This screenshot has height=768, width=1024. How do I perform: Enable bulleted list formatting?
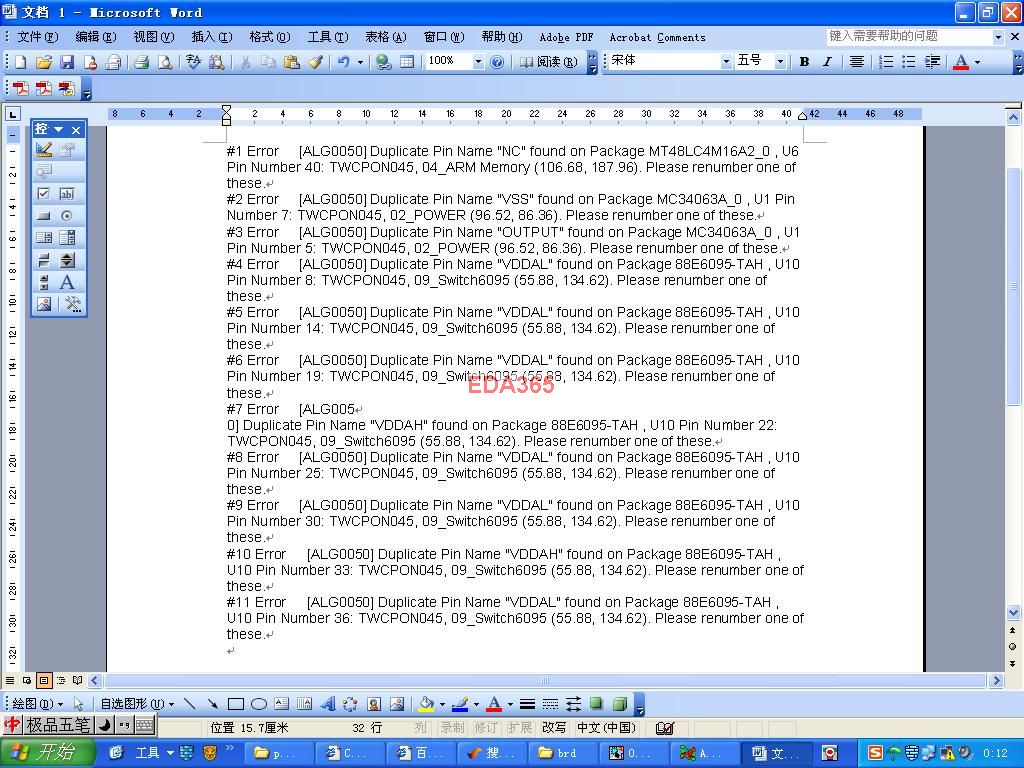click(x=908, y=62)
